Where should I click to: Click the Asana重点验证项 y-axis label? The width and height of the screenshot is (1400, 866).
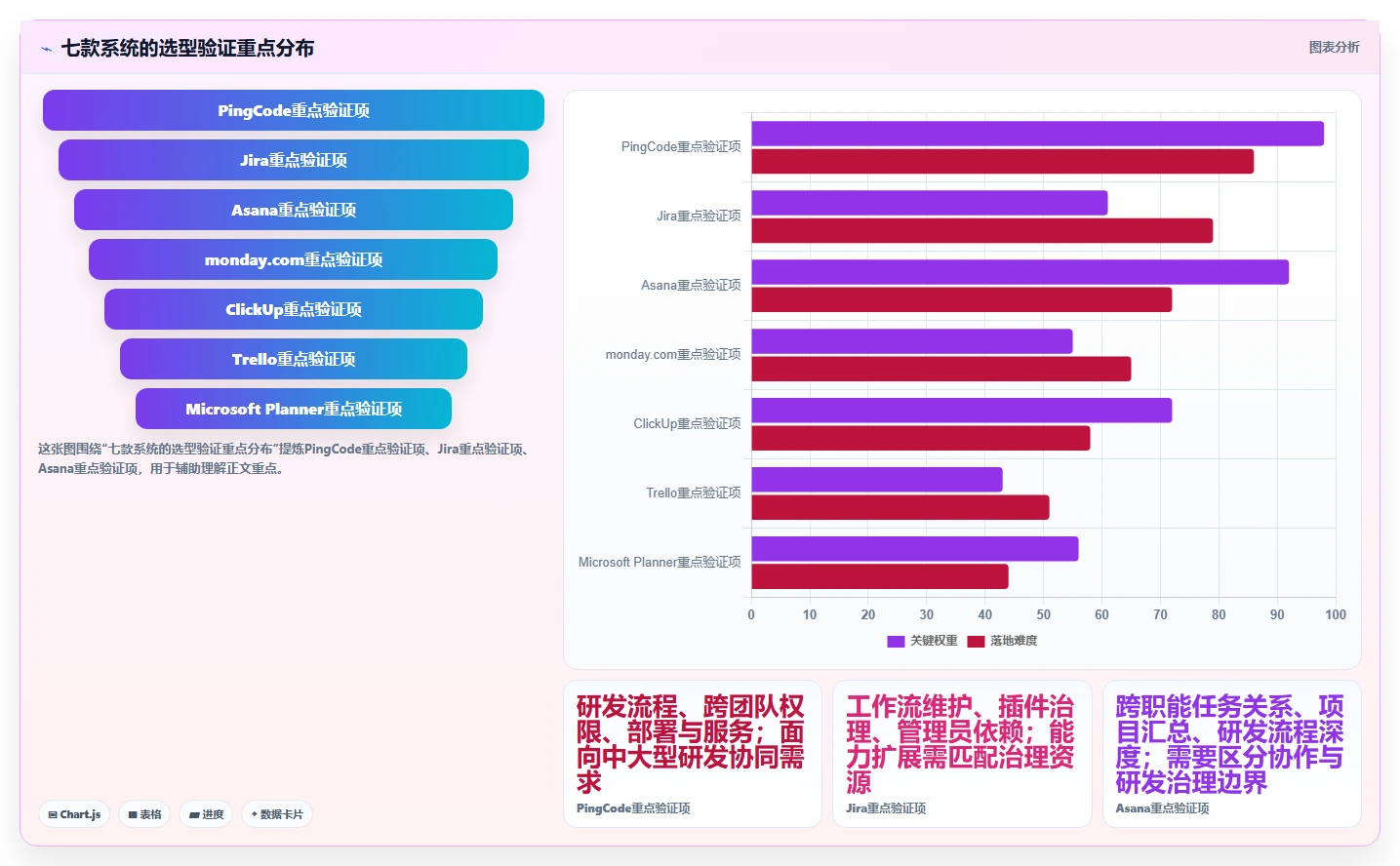(x=691, y=286)
